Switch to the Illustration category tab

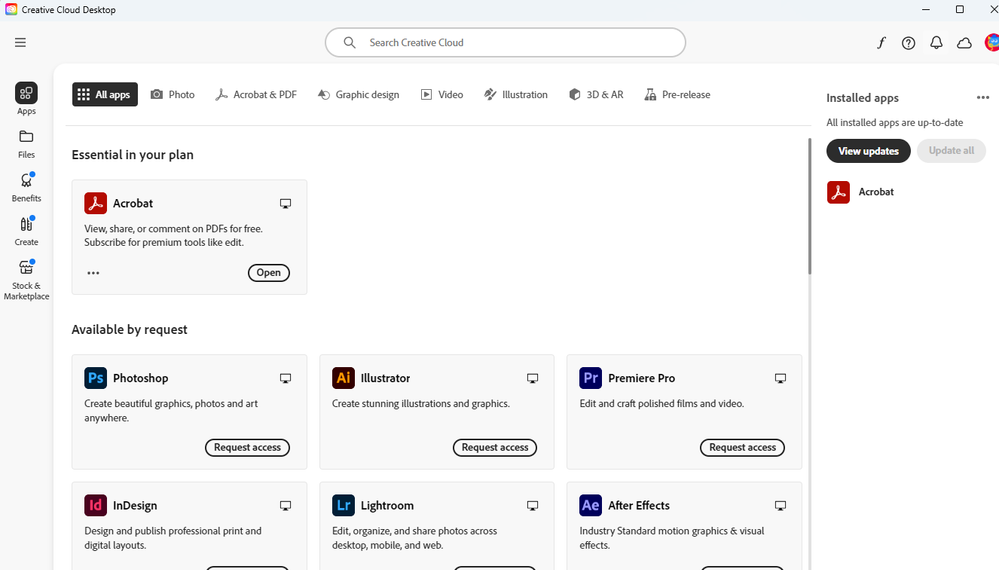point(516,94)
